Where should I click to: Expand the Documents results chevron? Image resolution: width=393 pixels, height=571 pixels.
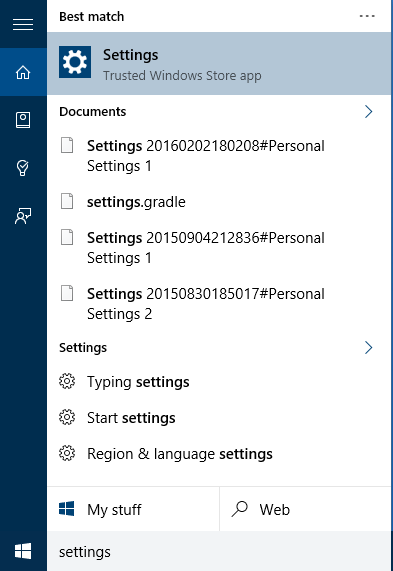pos(369,111)
